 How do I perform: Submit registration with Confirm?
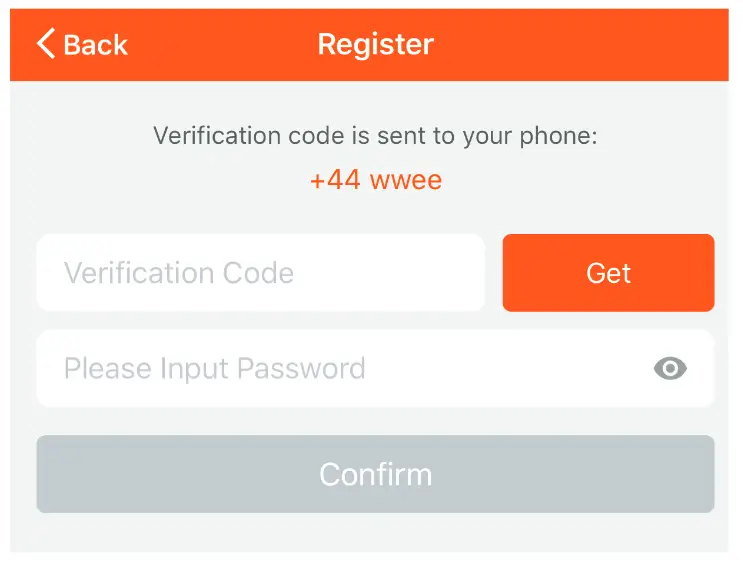coord(375,474)
